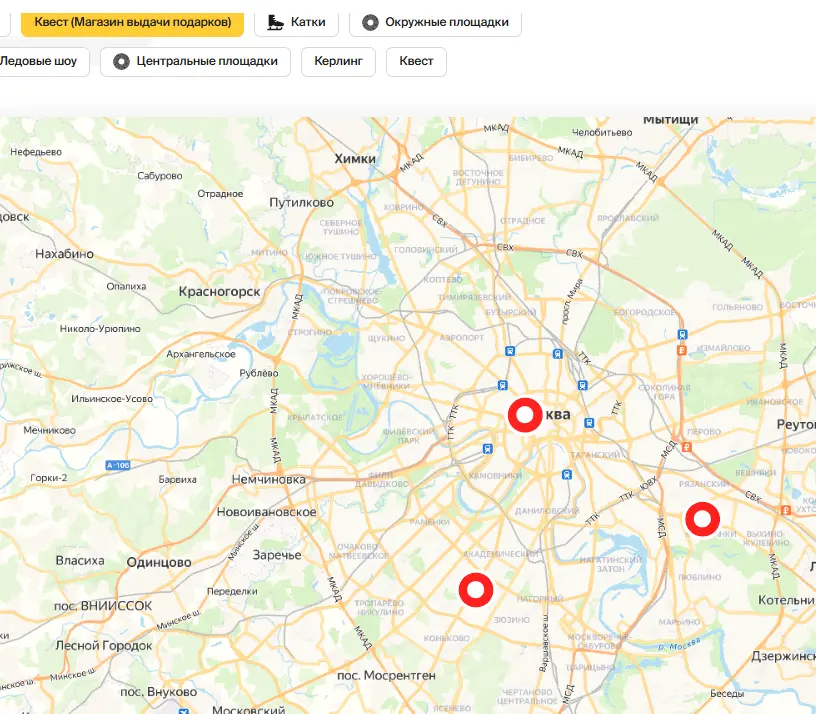Viewport: 816px width, 714px height.
Task: Click the Опалиха label on map
Action: tap(126, 286)
